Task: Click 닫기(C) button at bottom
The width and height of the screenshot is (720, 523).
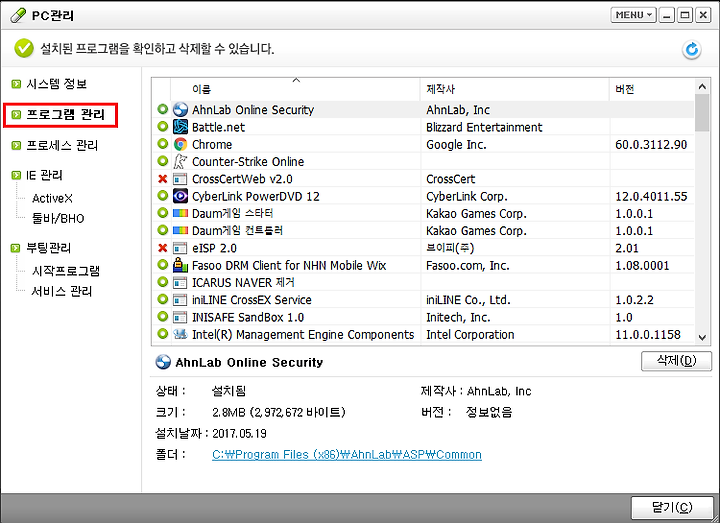Action: tap(672, 507)
